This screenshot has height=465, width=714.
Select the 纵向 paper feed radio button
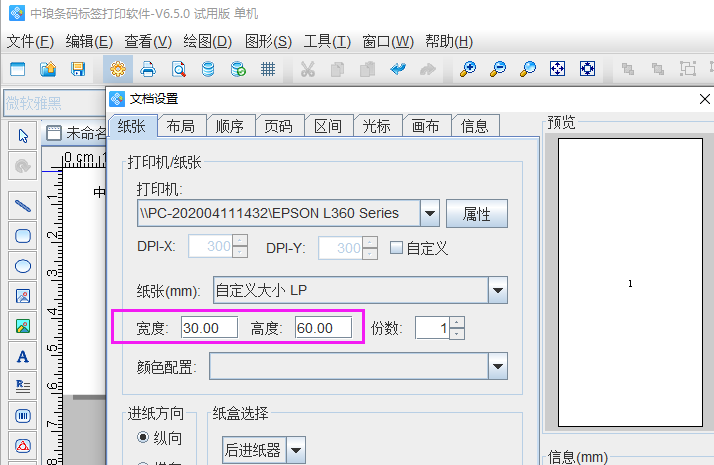pos(143,437)
